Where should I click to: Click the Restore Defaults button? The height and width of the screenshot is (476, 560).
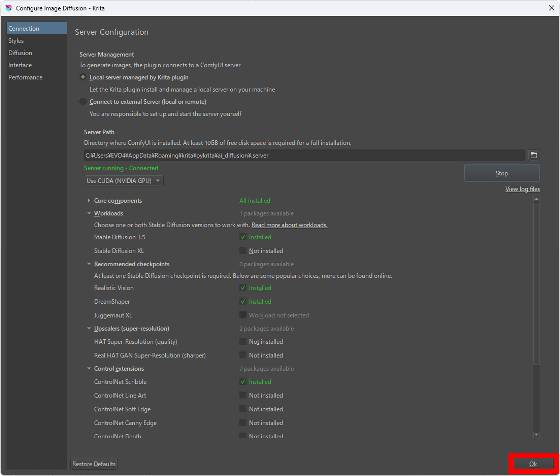coord(94,464)
